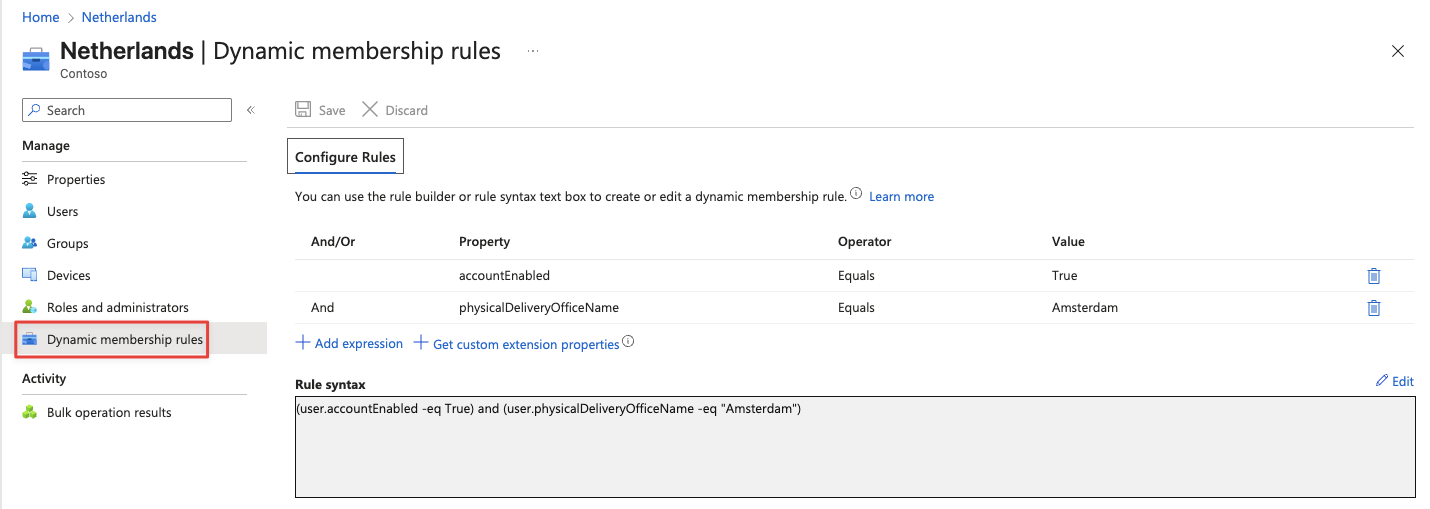Discard changes via the X icon
Screen dimensions: 1430x509
point(370,110)
